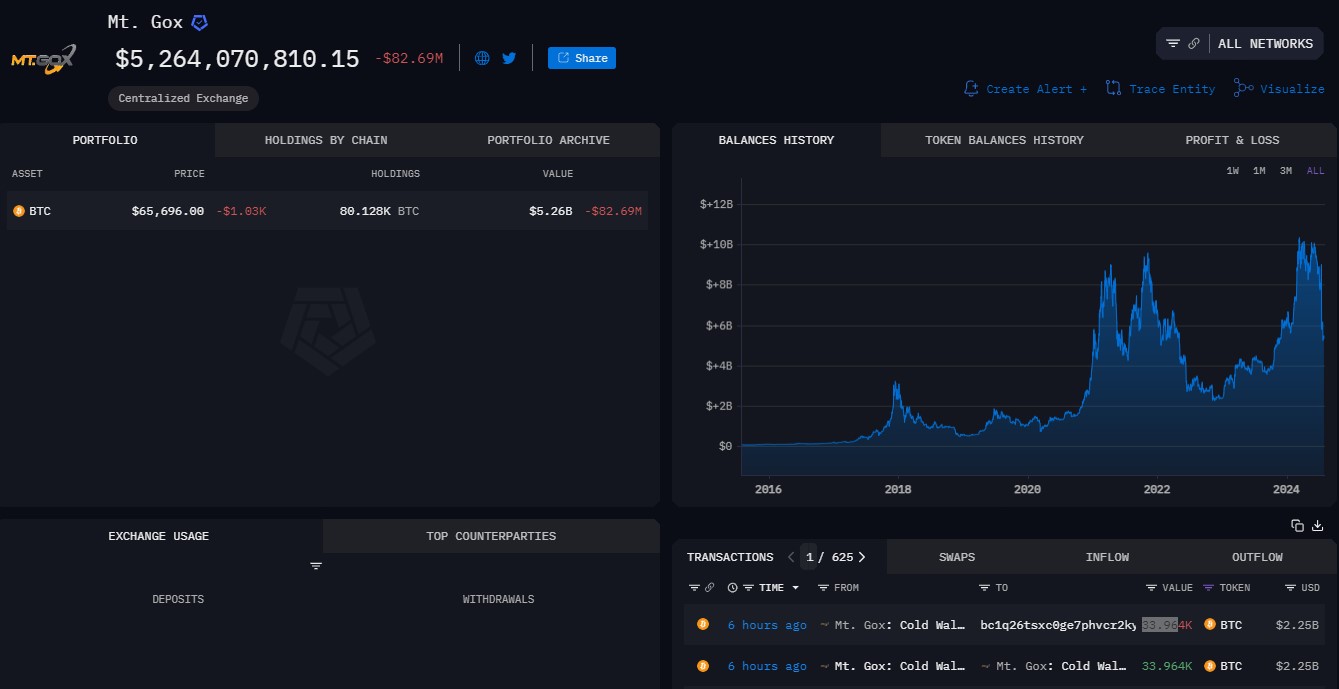Click the Mt. Gox logo

(43, 58)
